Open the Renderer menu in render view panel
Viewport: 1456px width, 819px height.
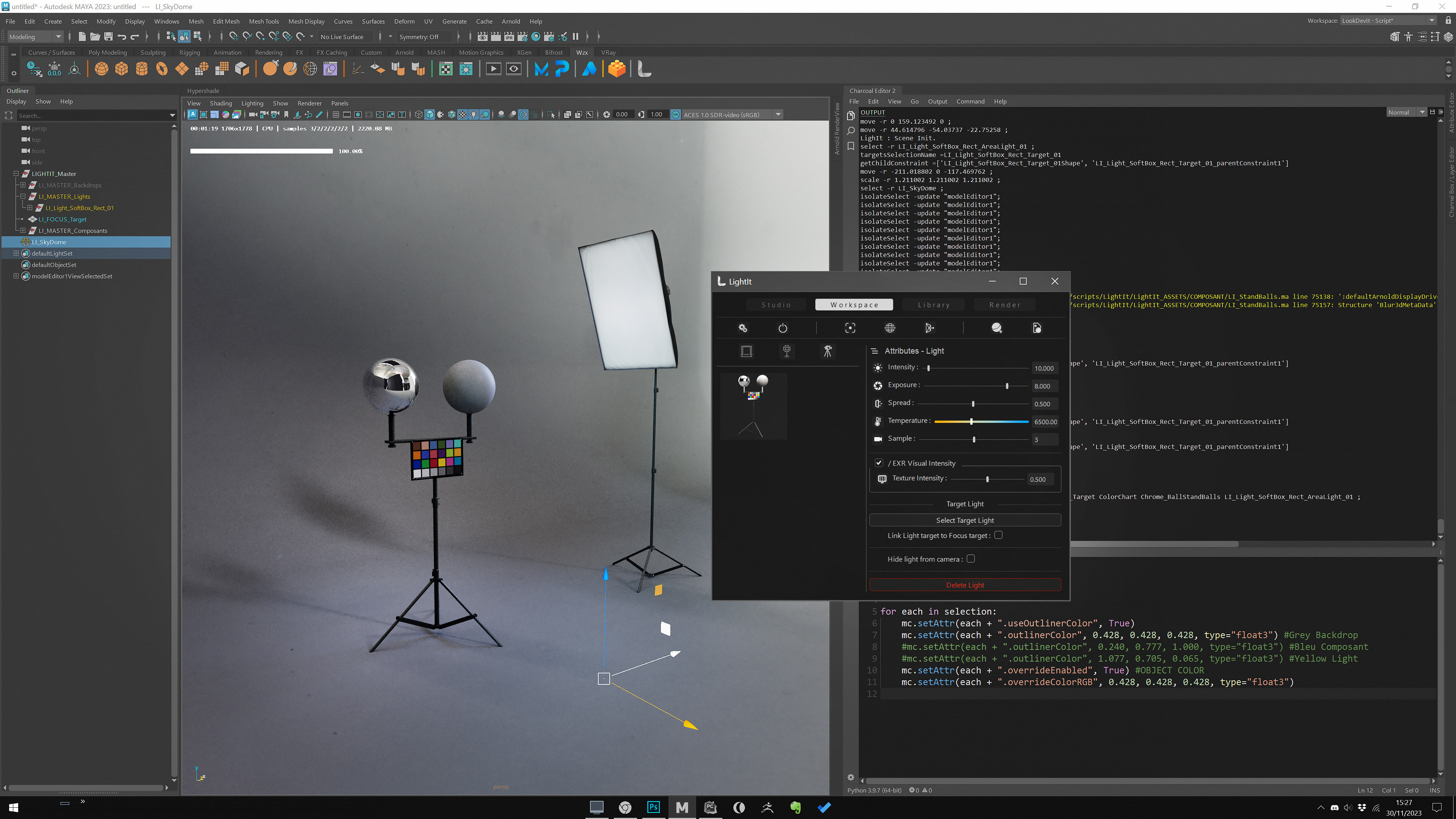click(x=309, y=104)
